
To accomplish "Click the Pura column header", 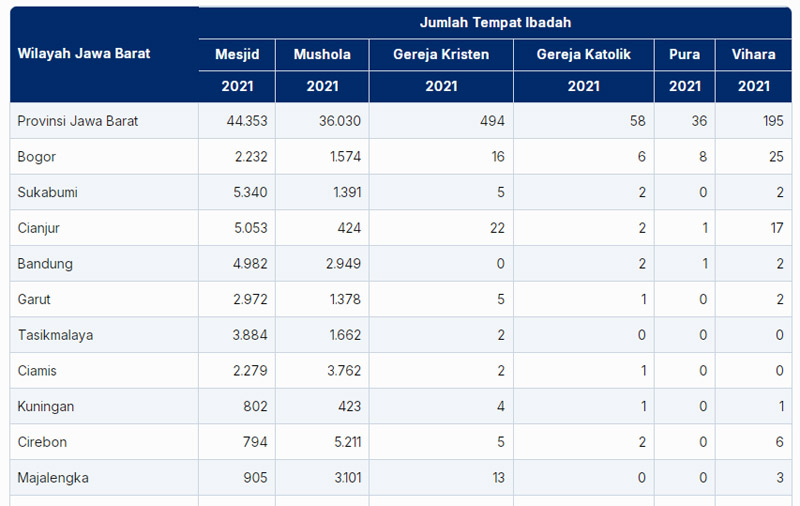I will click(684, 55).
